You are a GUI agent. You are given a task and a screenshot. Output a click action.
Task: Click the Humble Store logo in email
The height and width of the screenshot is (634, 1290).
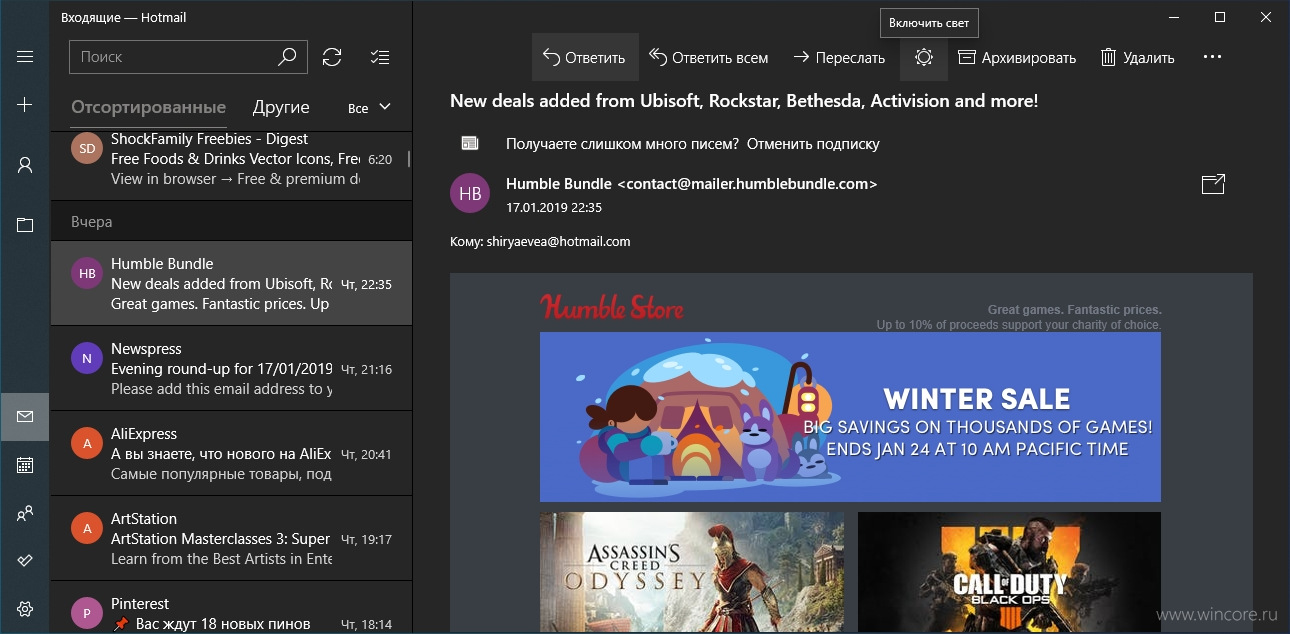[x=612, y=306]
